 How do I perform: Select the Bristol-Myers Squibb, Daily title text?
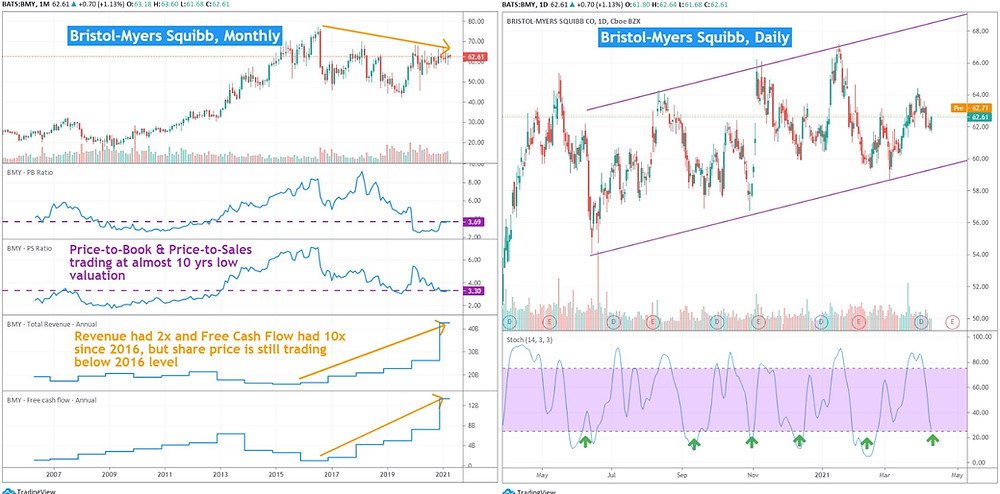click(x=696, y=38)
